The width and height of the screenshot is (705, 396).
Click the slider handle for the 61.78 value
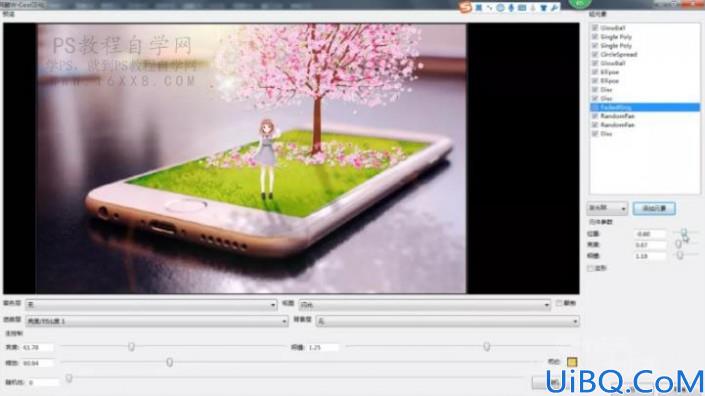(131, 347)
